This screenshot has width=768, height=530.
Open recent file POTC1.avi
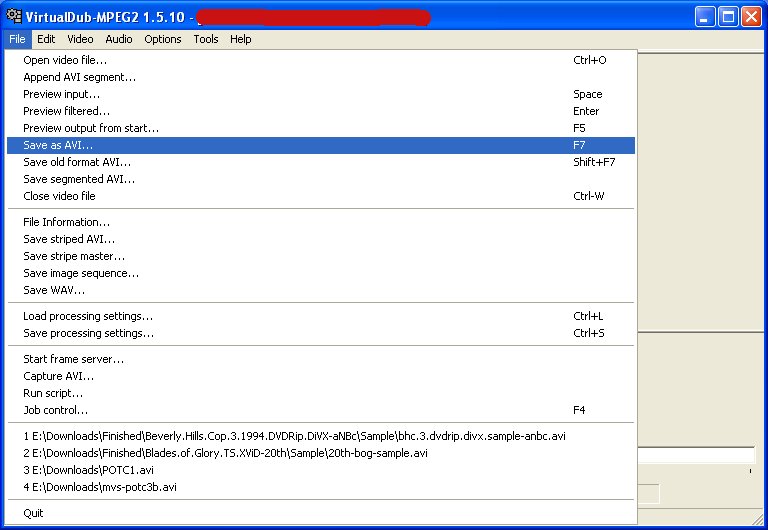click(321, 470)
